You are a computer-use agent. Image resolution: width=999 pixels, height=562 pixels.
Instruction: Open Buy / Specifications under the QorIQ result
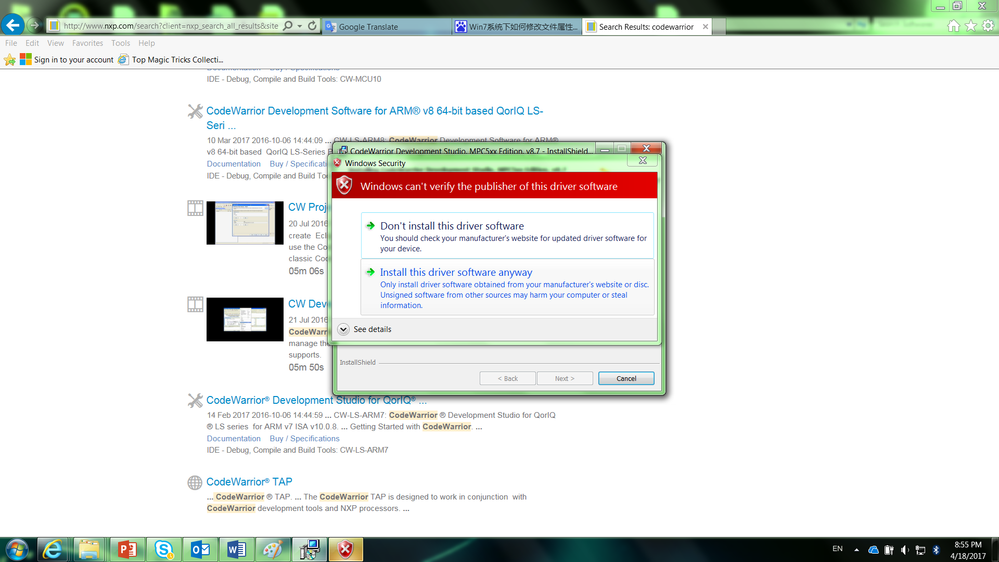tap(305, 438)
